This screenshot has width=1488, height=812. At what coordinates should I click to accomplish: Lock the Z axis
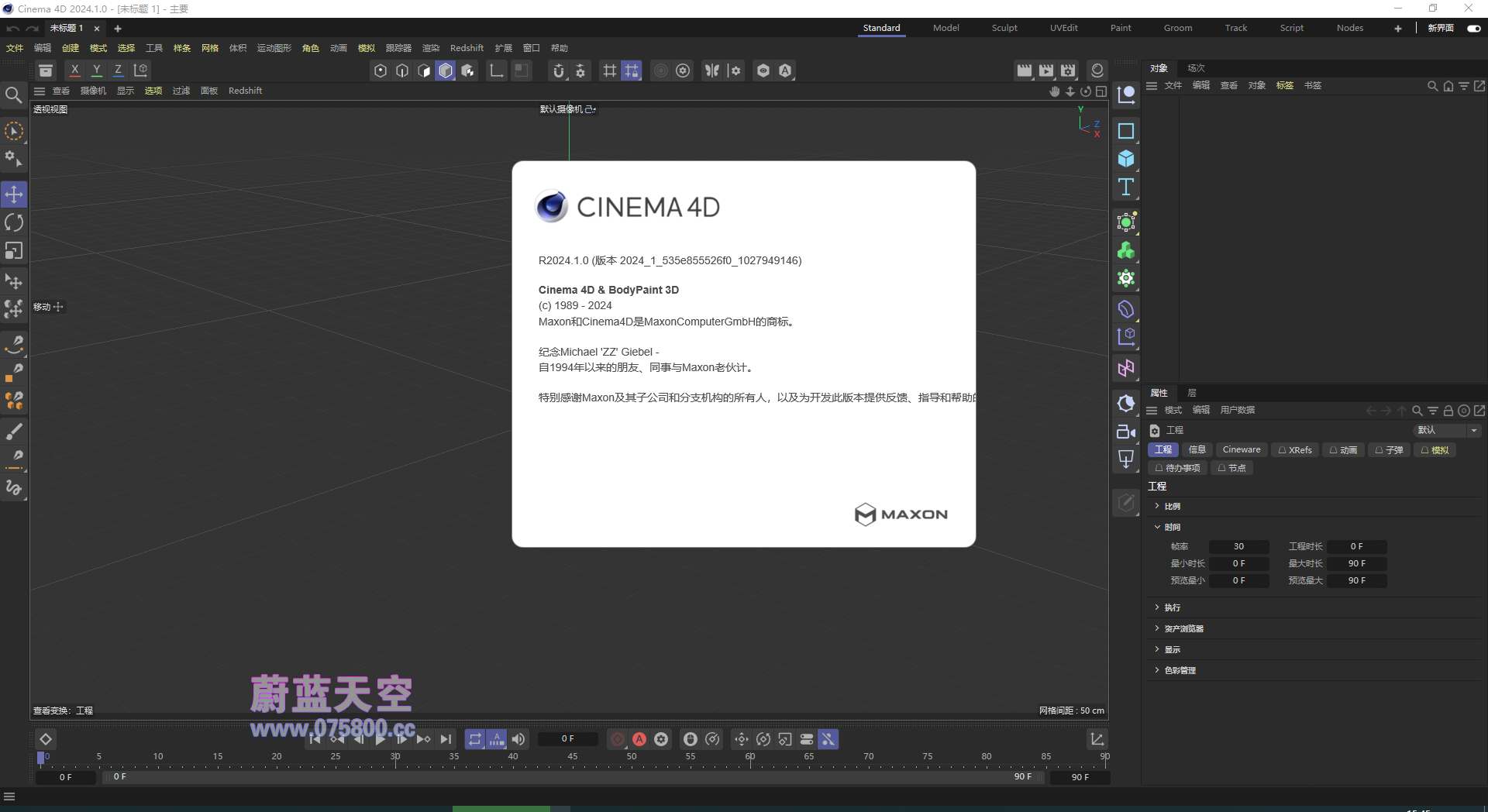pos(119,70)
